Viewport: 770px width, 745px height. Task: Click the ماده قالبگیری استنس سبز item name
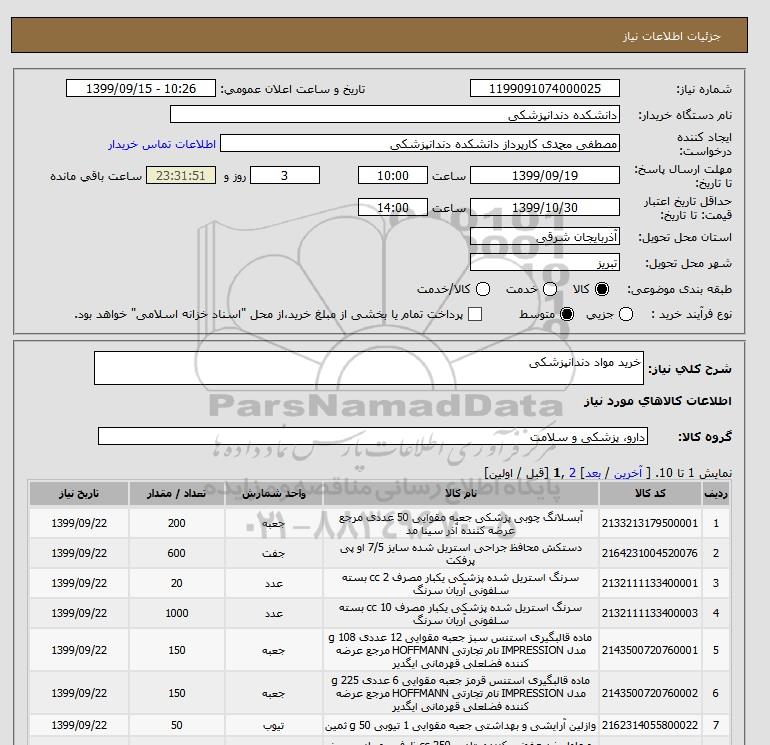(461, 650)
